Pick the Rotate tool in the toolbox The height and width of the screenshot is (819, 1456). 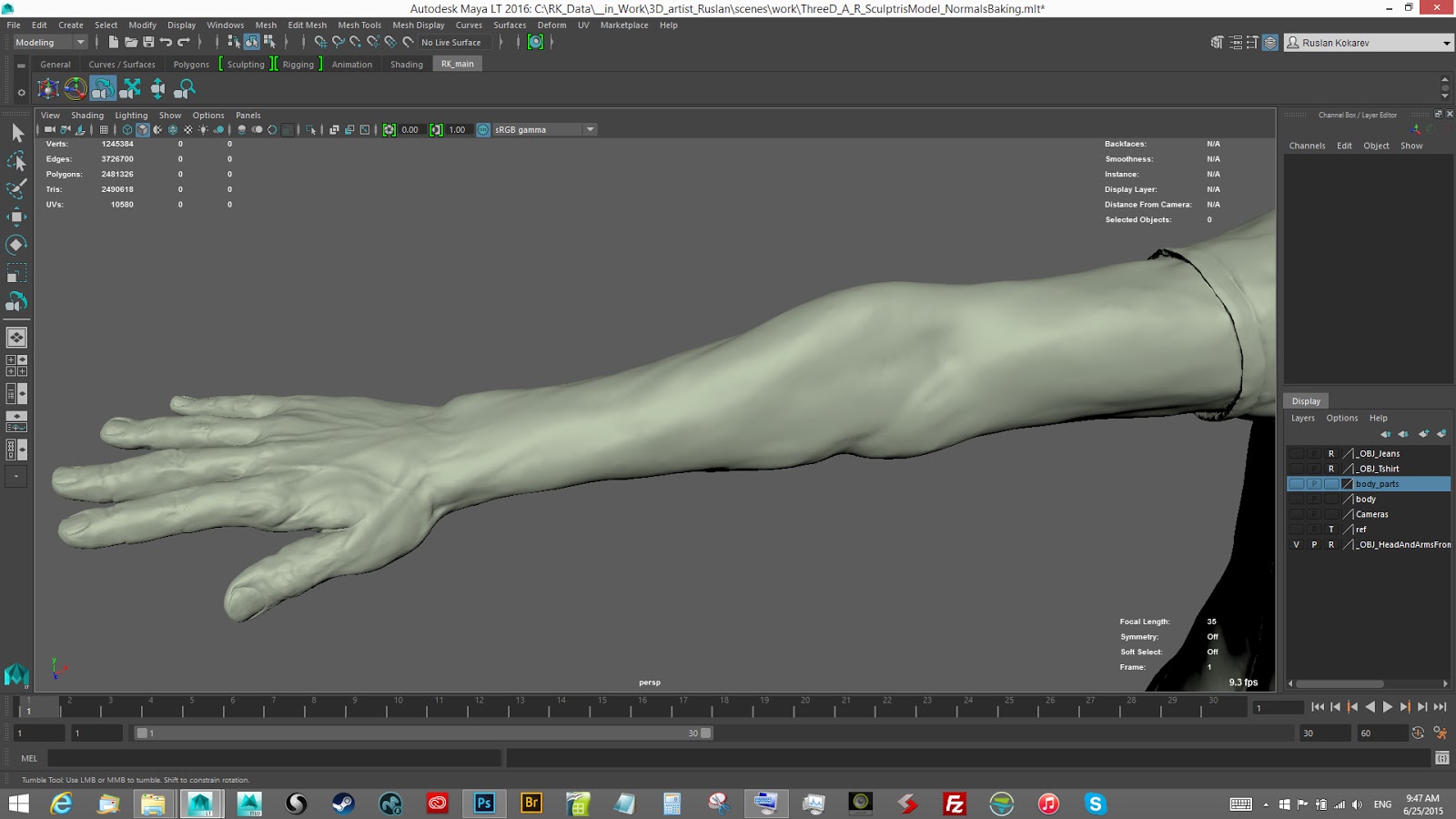[x=16, y=245]
